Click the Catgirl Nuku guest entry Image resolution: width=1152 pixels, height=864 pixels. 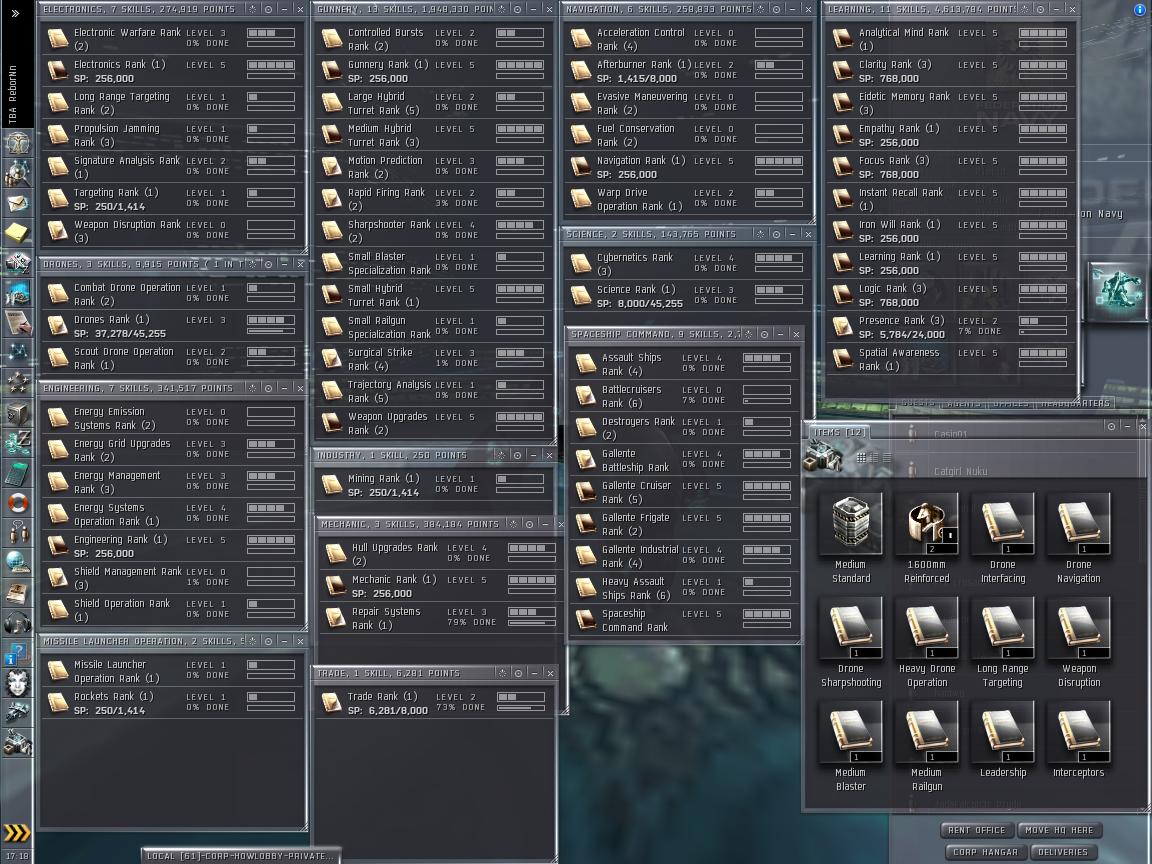tap(960, 472)
